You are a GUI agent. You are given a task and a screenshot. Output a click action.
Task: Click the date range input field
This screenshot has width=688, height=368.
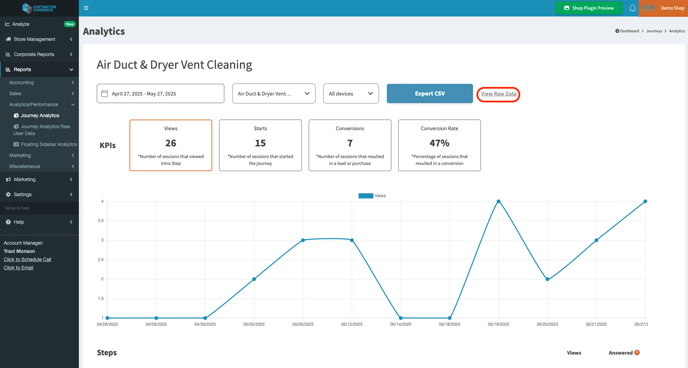(160, 93)
